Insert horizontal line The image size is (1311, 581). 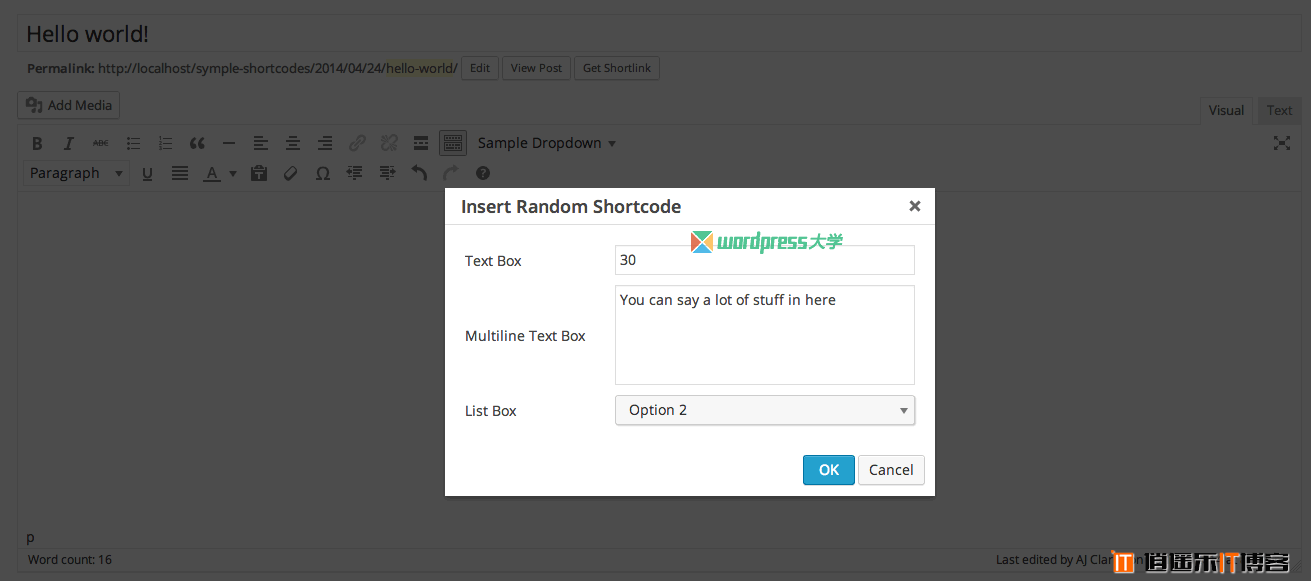[x=229, y=143]
